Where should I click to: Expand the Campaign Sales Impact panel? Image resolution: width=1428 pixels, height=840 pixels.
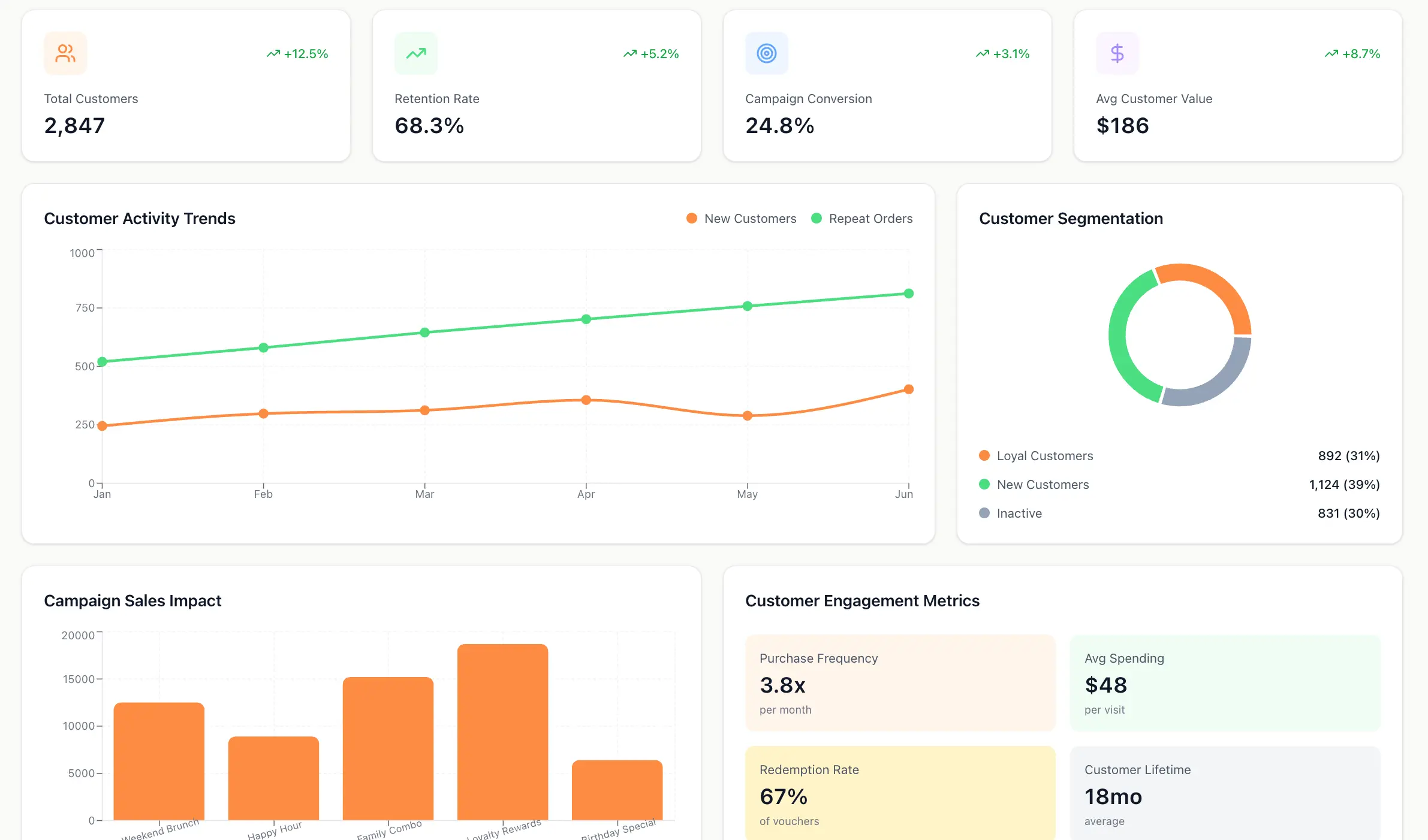(x=361, y=707)
